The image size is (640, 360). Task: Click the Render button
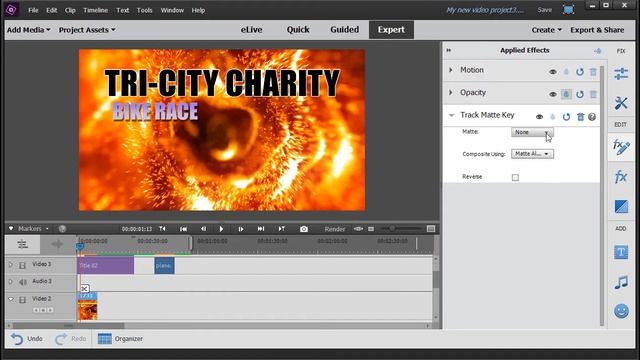point(335,229)
